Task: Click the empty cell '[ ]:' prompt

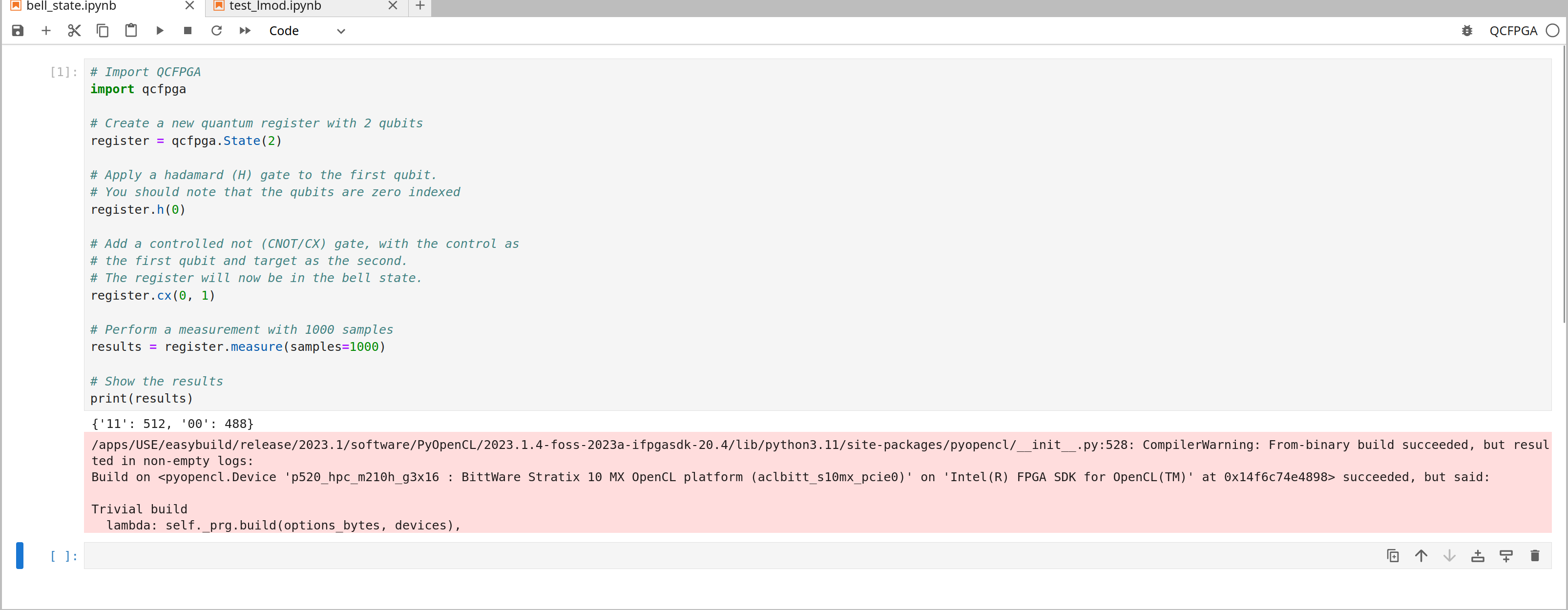Action: [x=64, y=555]
